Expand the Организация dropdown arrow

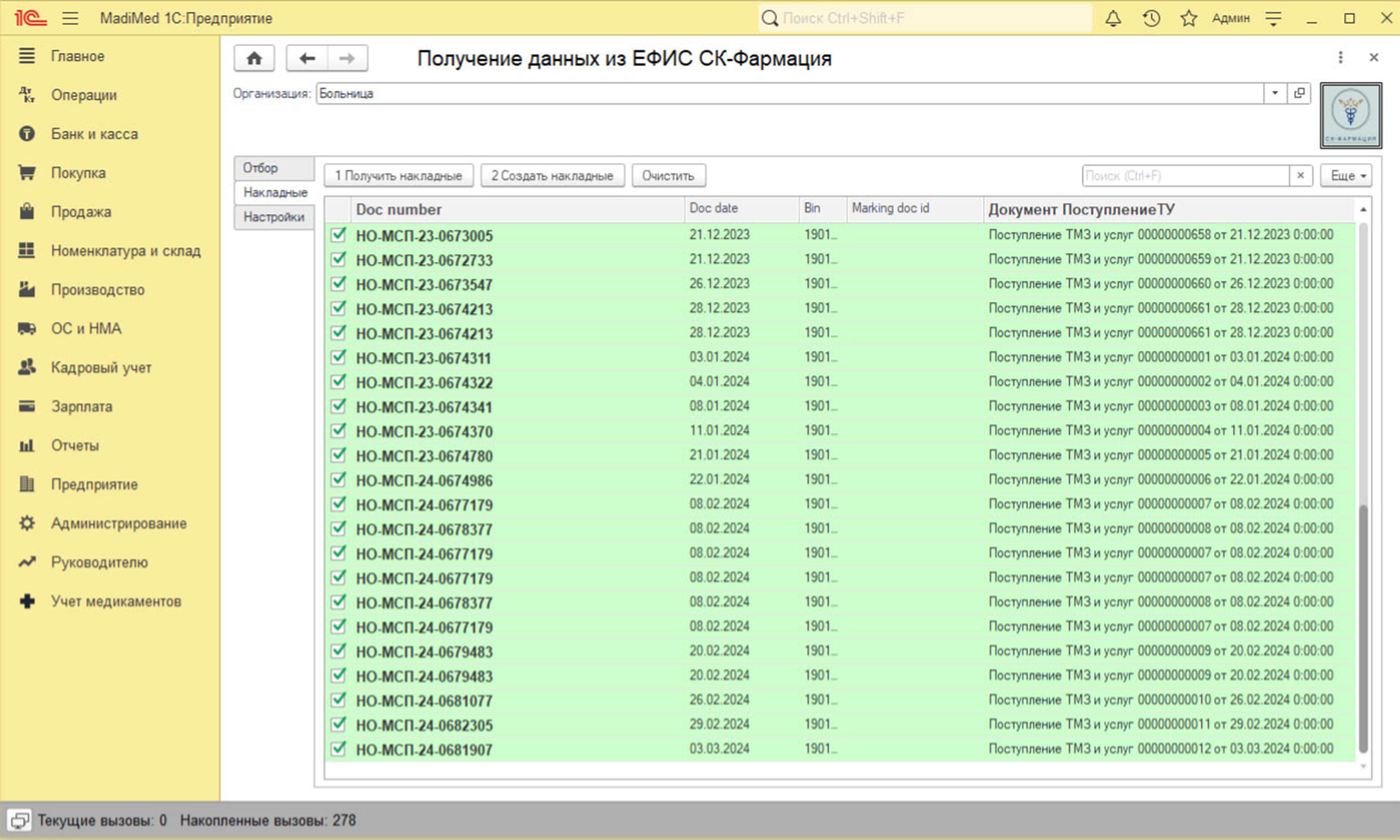1274,93
